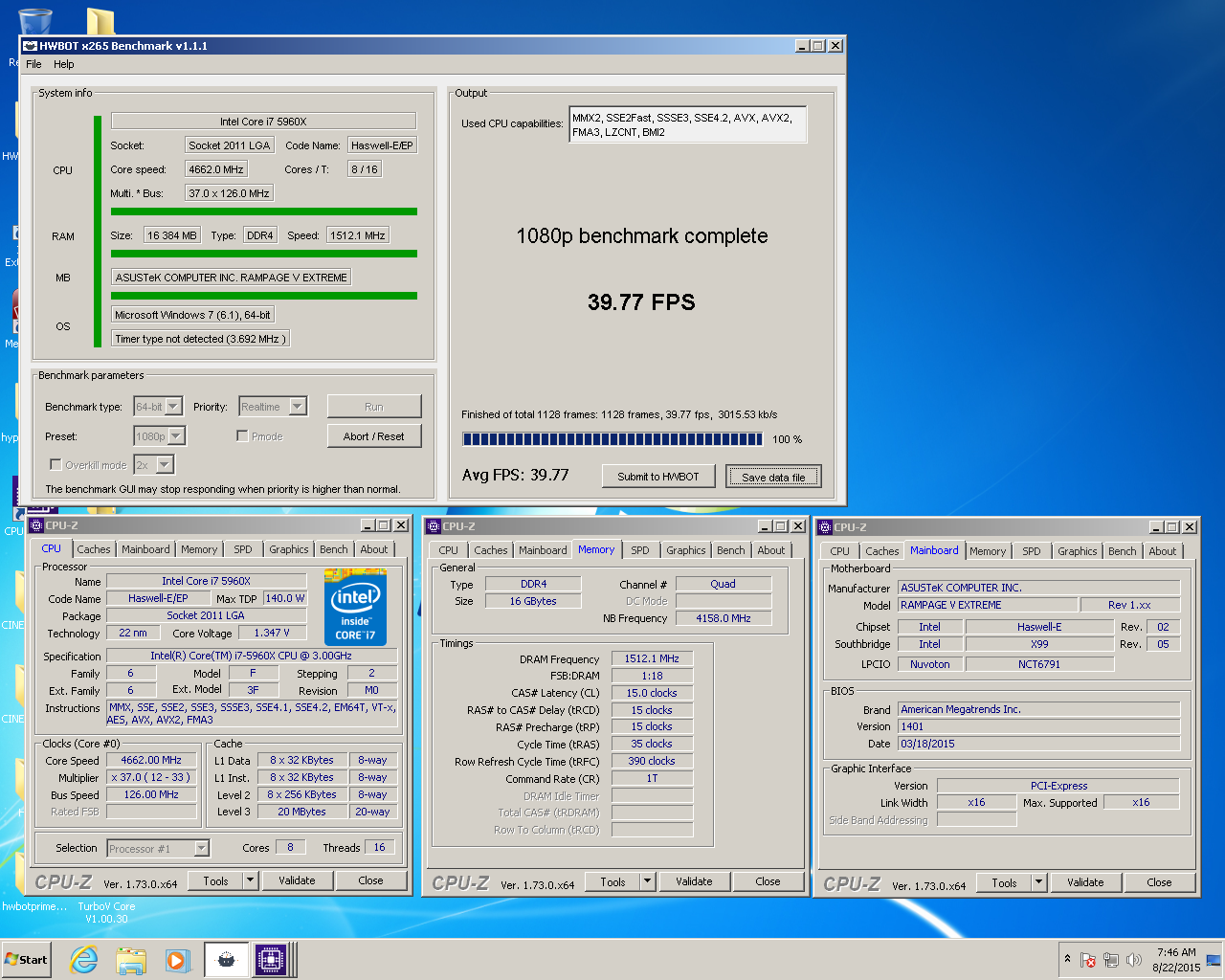Screen dimensions: 1225x980
Task: Click the Abort / Reset button
Action: (x=373, y=436)
